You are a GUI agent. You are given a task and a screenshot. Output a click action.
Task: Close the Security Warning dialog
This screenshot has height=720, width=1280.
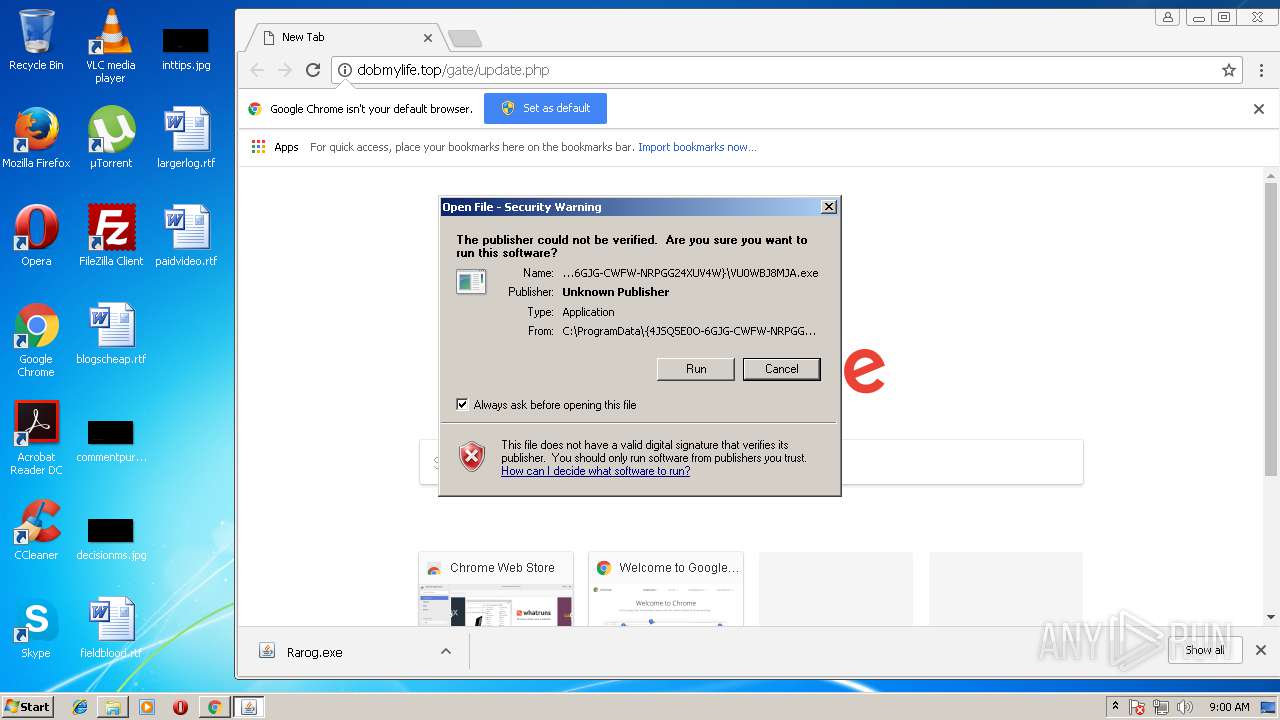tap(829, 207)
